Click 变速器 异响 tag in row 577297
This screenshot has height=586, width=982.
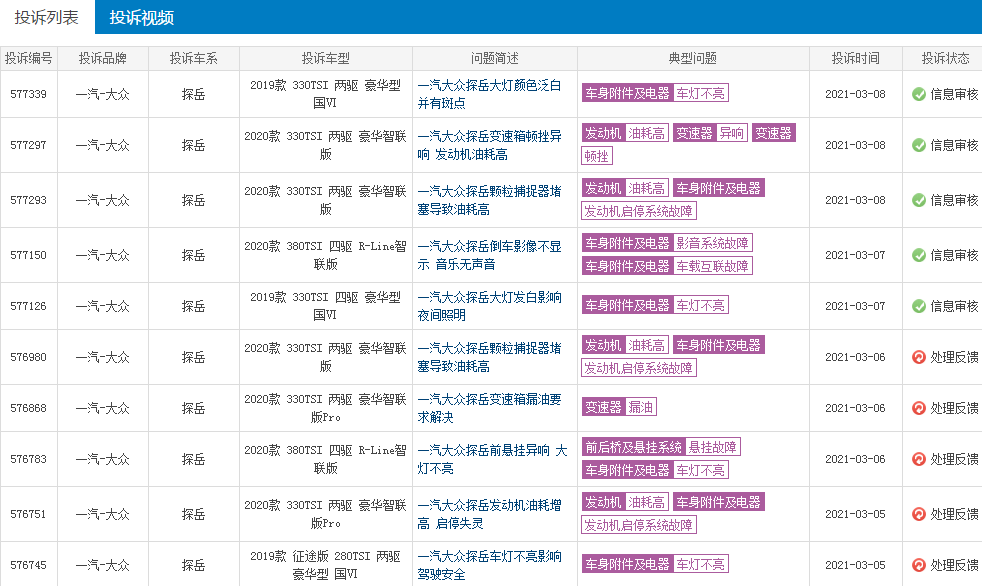click(x=710, y=133)
